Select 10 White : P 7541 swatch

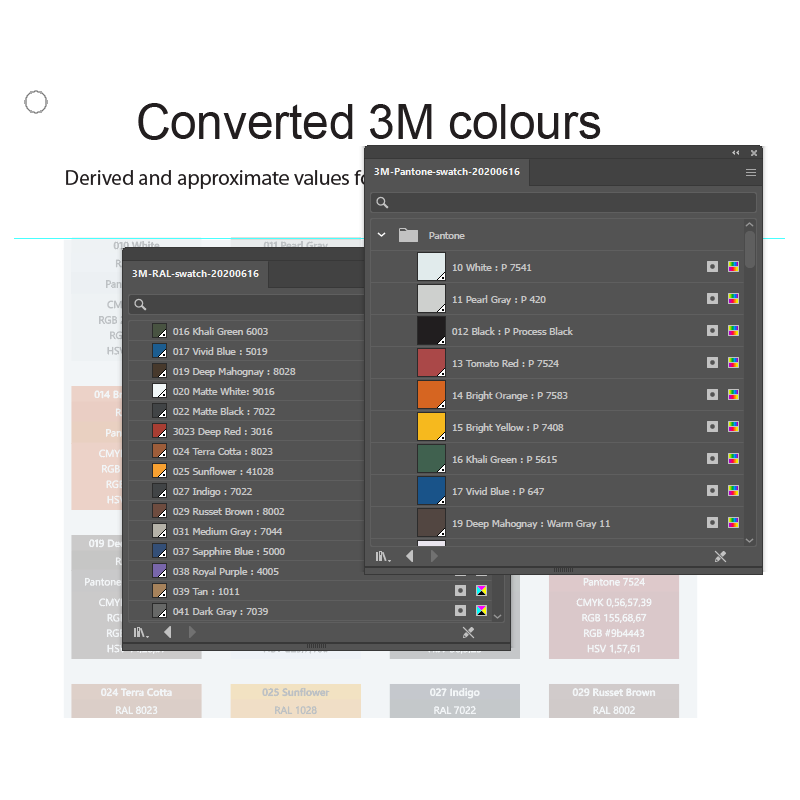[557, 267]
